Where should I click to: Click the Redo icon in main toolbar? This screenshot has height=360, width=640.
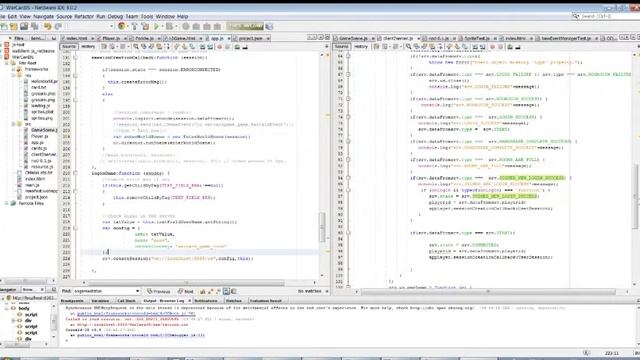[58, 27]
